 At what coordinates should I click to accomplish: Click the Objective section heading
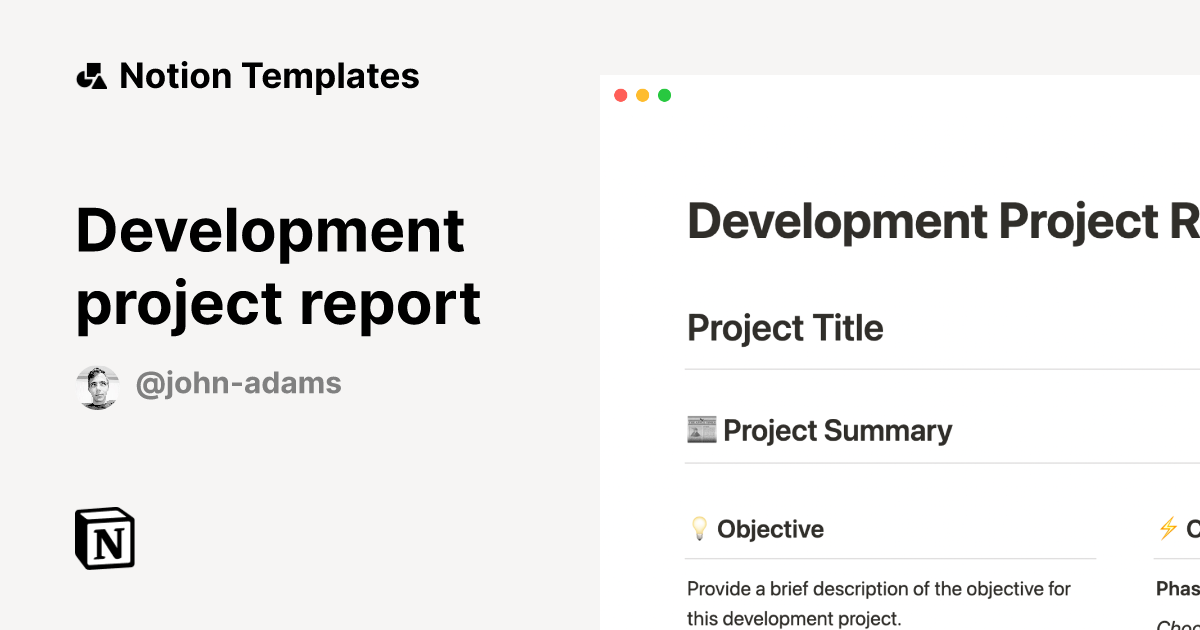point(771,529)
